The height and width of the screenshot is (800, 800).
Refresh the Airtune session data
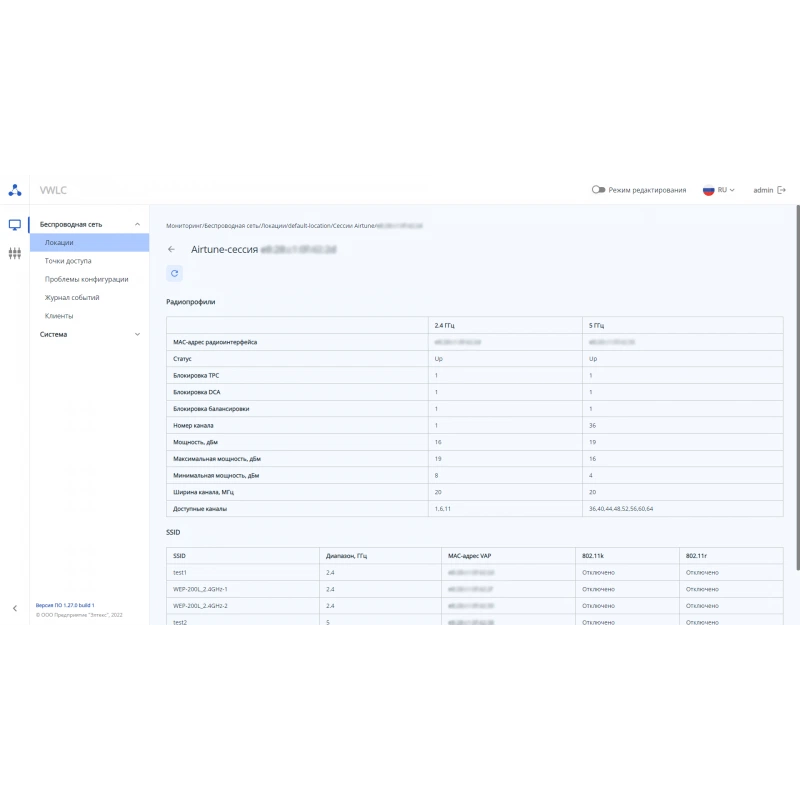174,273
